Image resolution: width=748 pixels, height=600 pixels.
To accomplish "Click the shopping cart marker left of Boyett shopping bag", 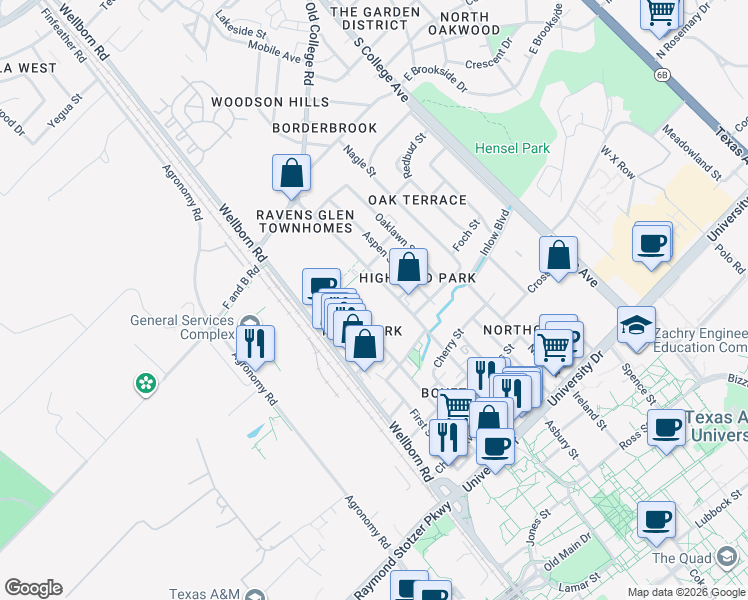I will coord(457,405).
